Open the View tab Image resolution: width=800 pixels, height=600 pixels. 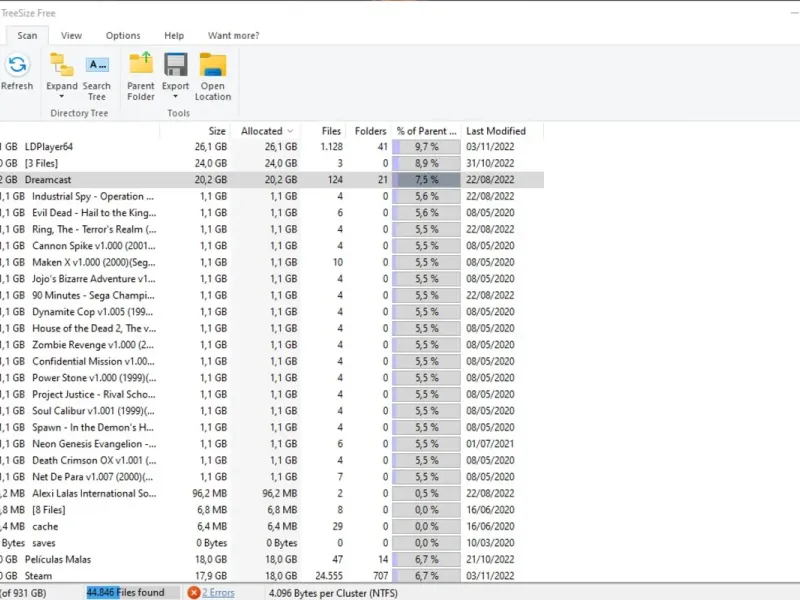[71, 35]
